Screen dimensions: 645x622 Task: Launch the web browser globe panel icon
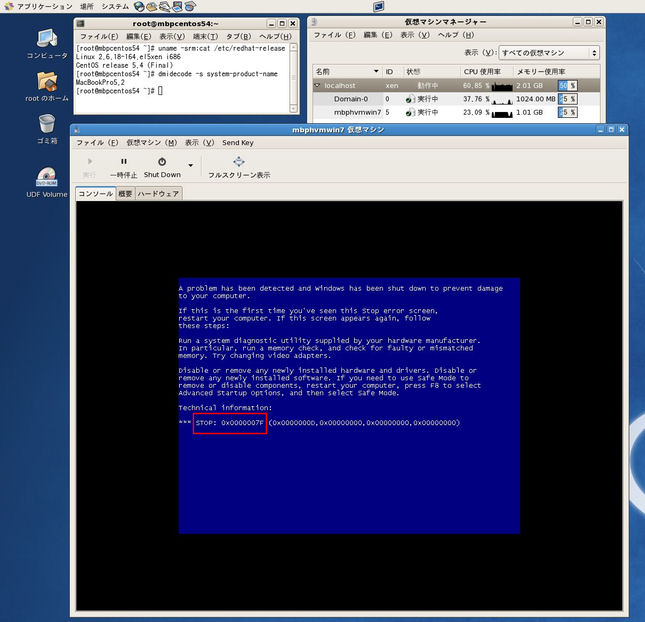point(139,6)
